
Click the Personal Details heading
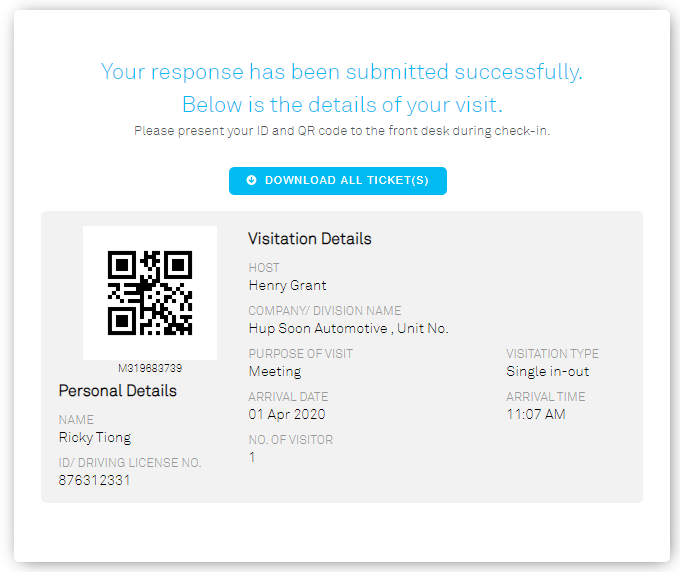(118, 391)
